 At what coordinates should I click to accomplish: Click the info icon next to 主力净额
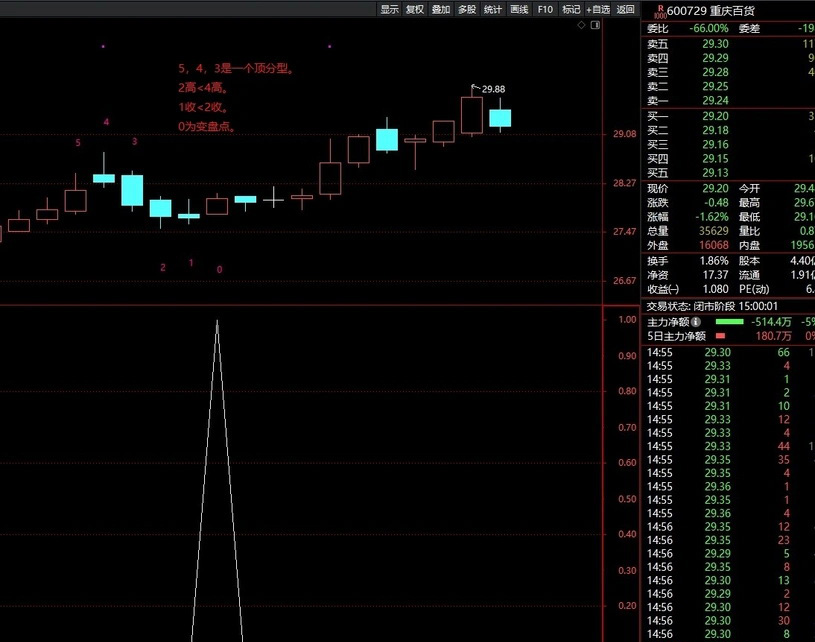[x=695, y=322]
